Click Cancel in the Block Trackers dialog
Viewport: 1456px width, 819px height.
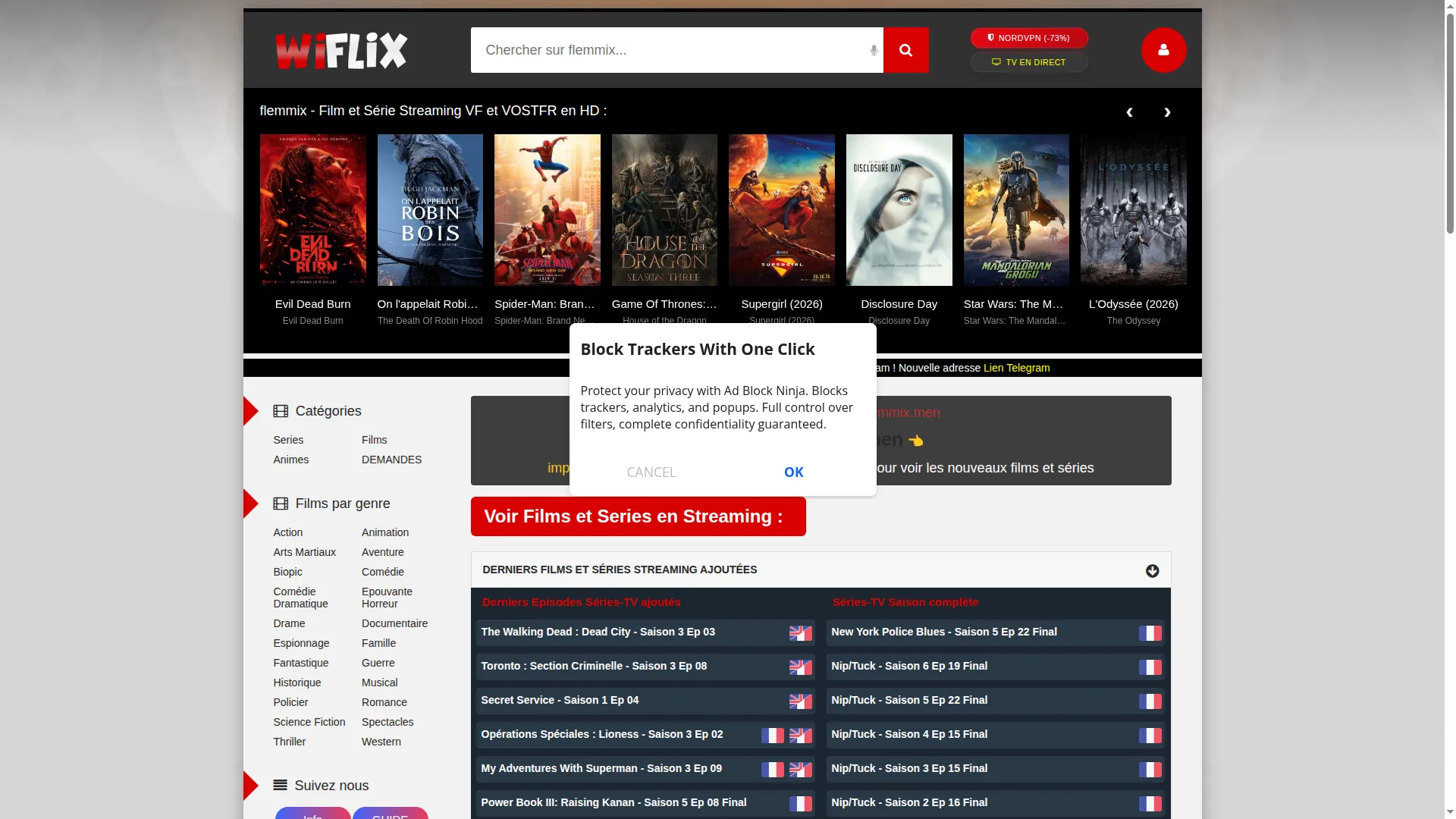click(x=651, y=472)
